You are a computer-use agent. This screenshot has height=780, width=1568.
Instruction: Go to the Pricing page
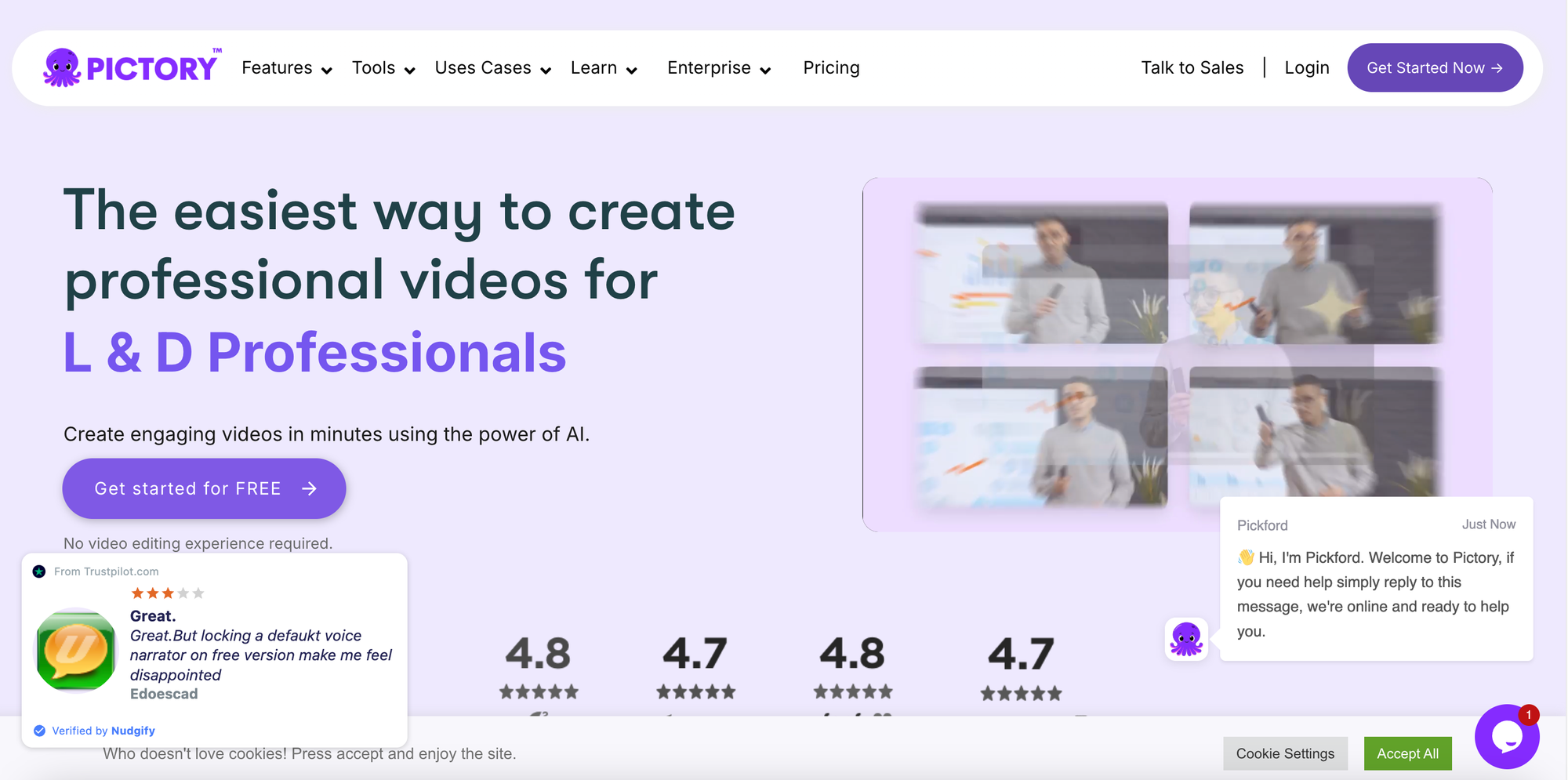tap(831, 68)
